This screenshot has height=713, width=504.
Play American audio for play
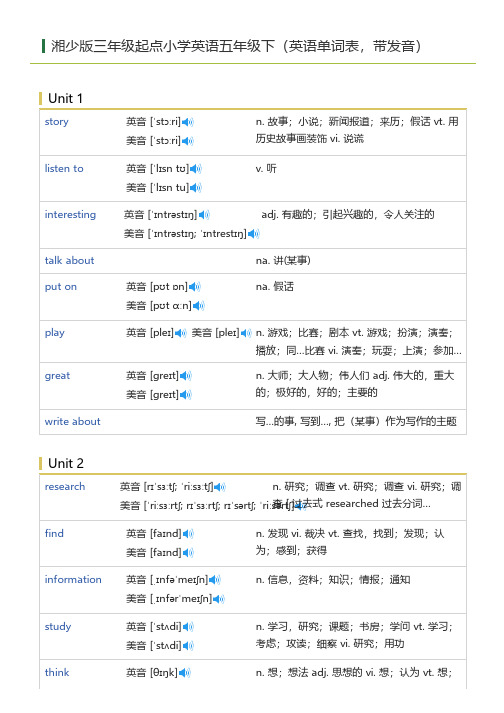[x=246, y=333]
